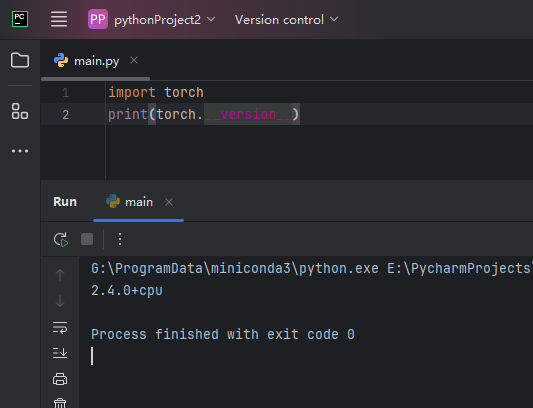The image size is (533, 408).
Task: Toggle scroll to end of output
Action: click(x=60, y=353)
